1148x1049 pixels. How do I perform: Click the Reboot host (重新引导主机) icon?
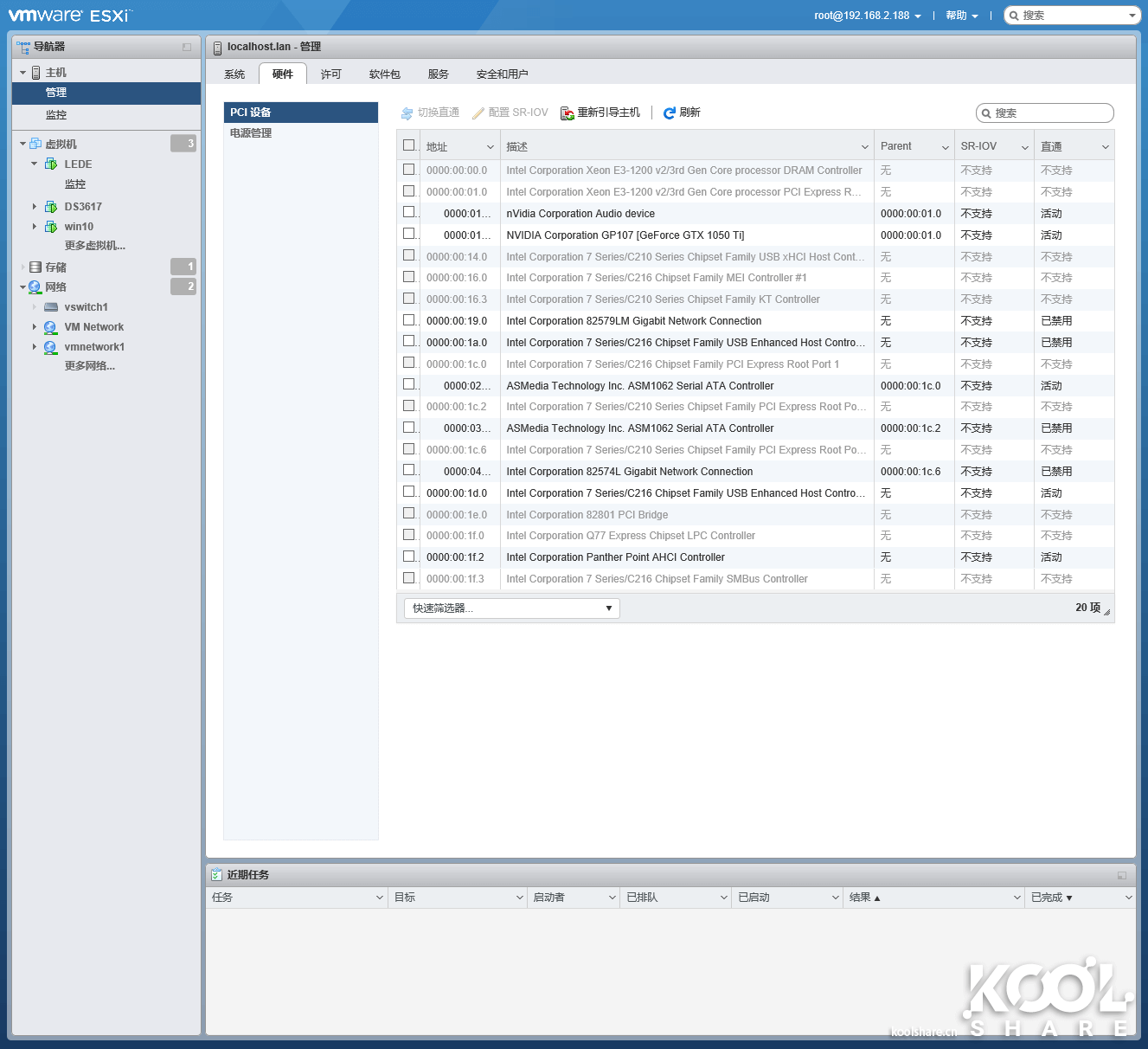568,113
